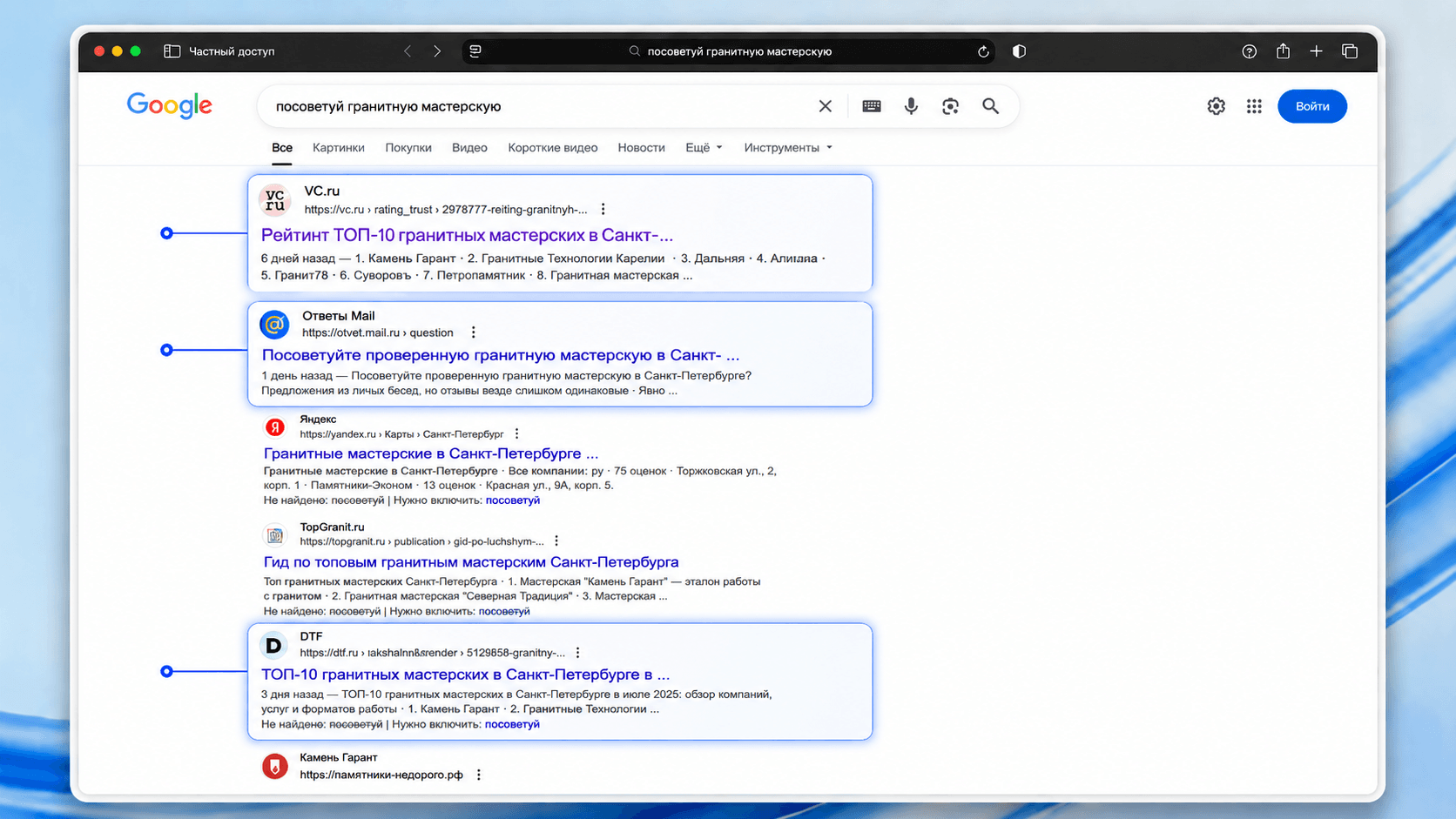The image size is (1456, 819).
Task: Click the Камень Гарант favicon
Action: click(x=275, y=766)
